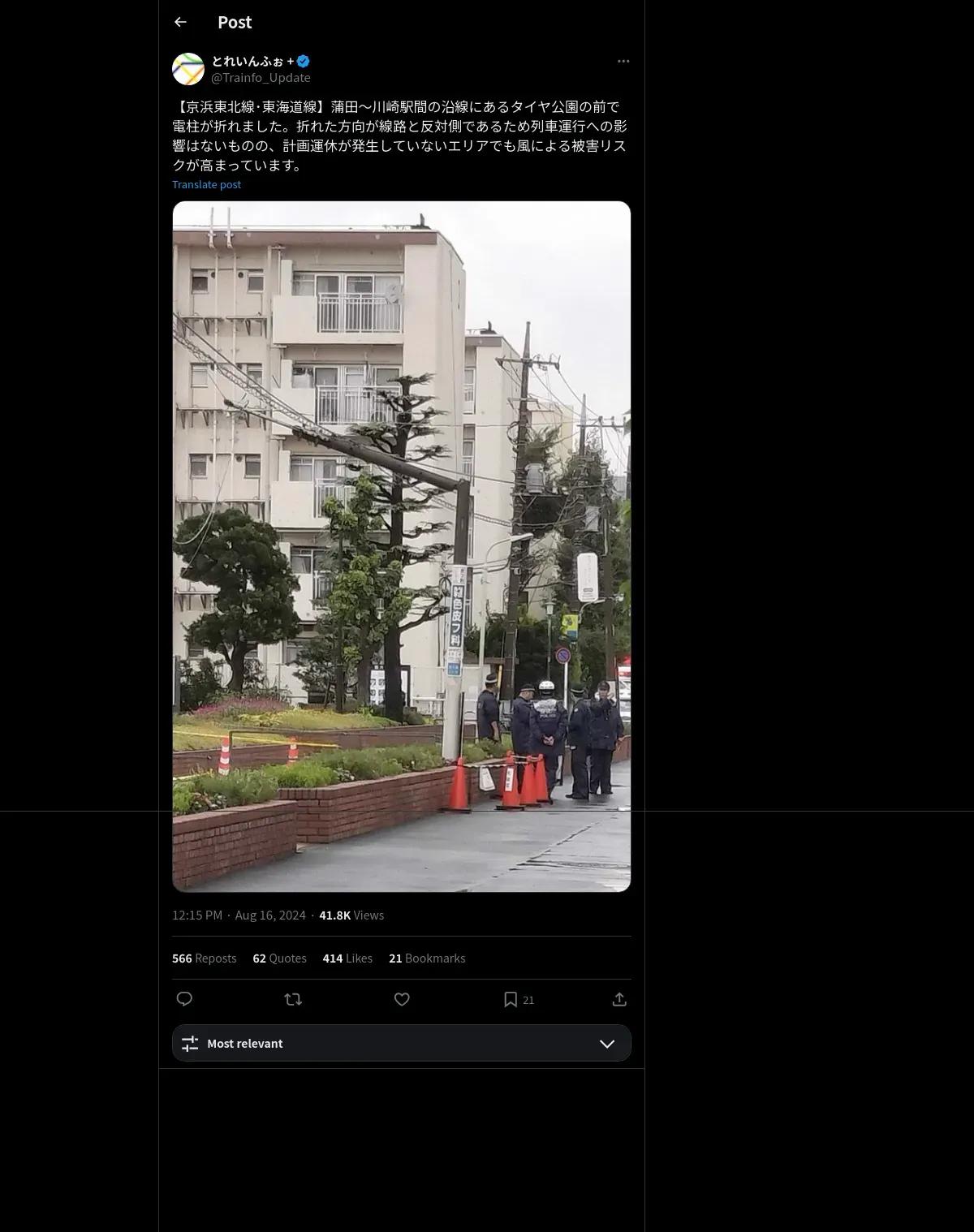
Task: Click the Aug 16, 2024 timestamp
Action: click(x=270, y=915)
